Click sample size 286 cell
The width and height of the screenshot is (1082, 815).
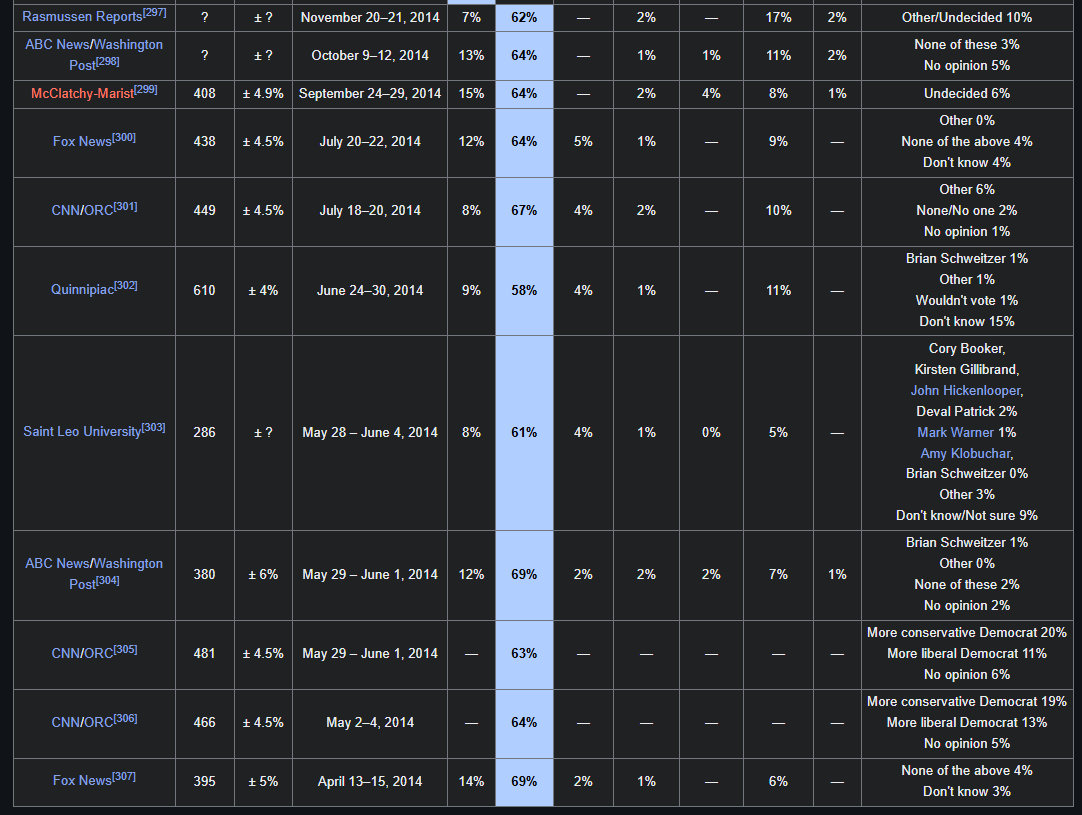click(204, 433)
